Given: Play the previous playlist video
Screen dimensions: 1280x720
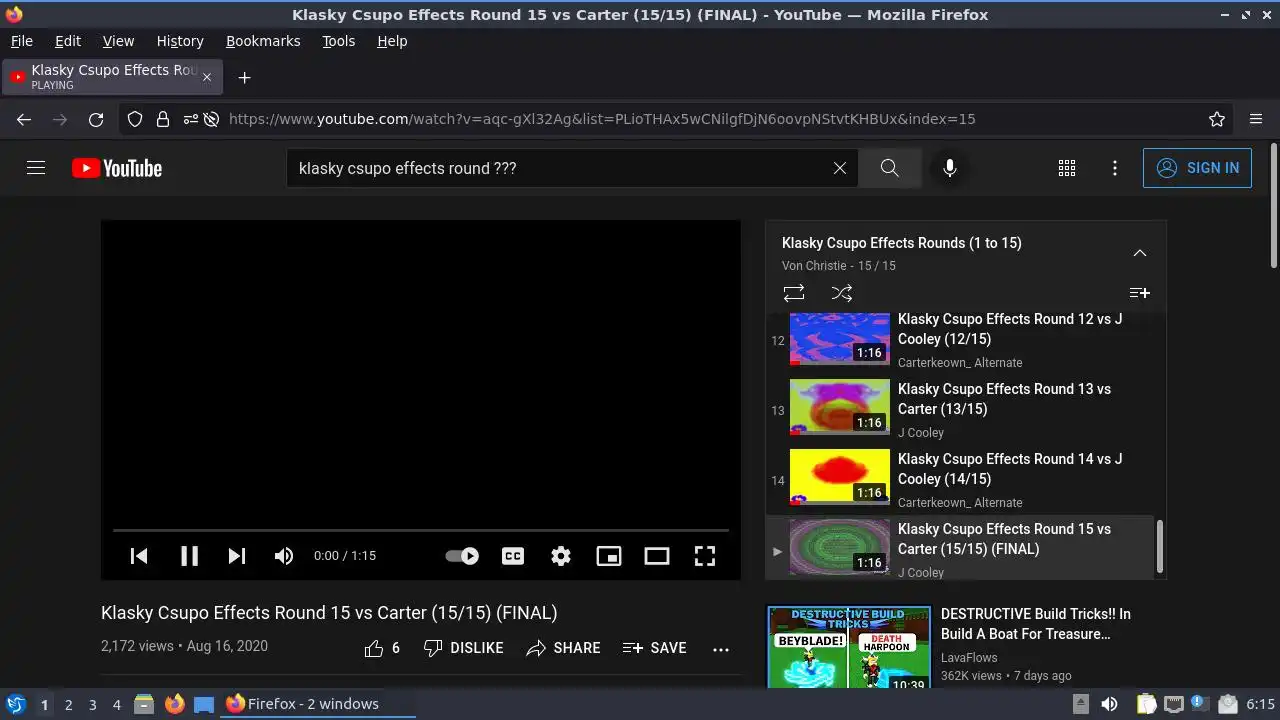Looking at the screenshot, I should coord(139,556).
